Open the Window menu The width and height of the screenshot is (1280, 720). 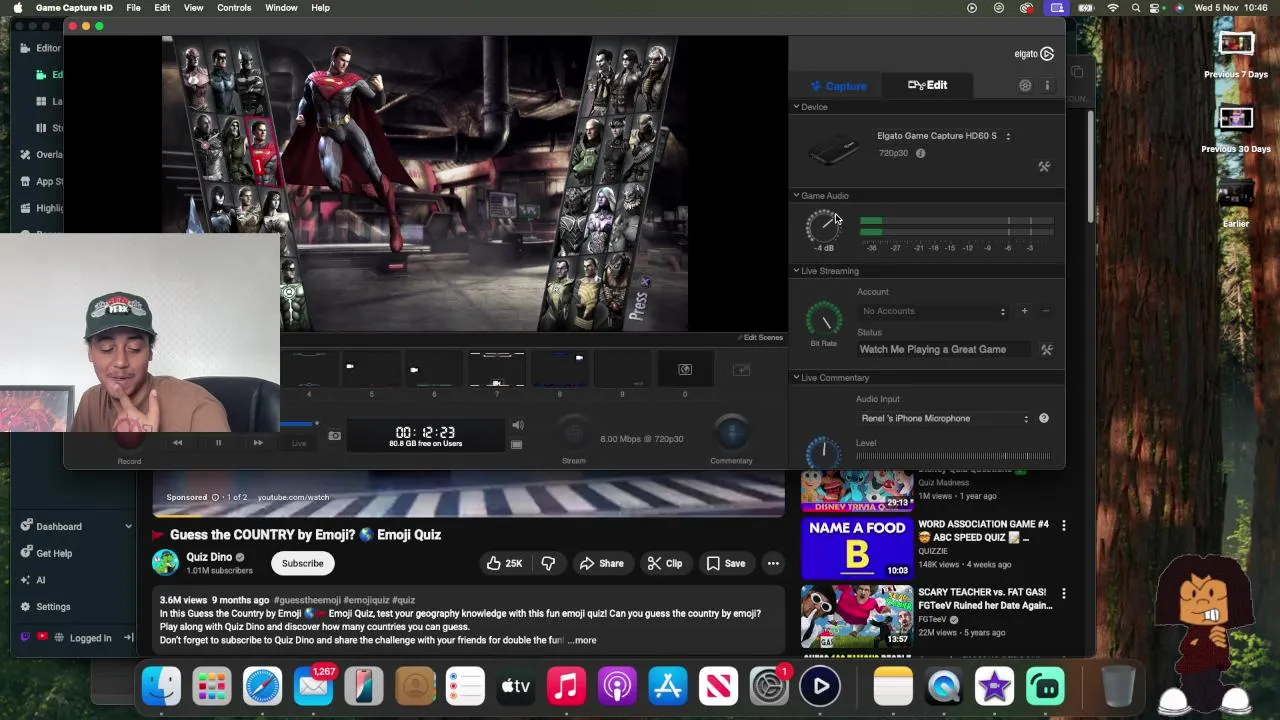tap(281, 8)
